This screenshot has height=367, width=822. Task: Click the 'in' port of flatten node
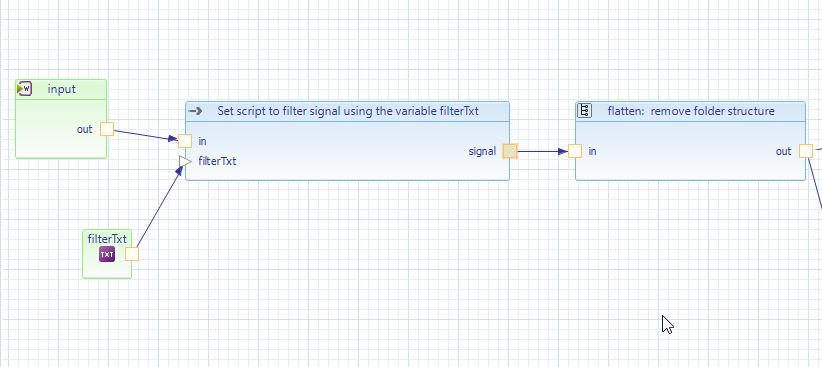(x=575, y=151)
